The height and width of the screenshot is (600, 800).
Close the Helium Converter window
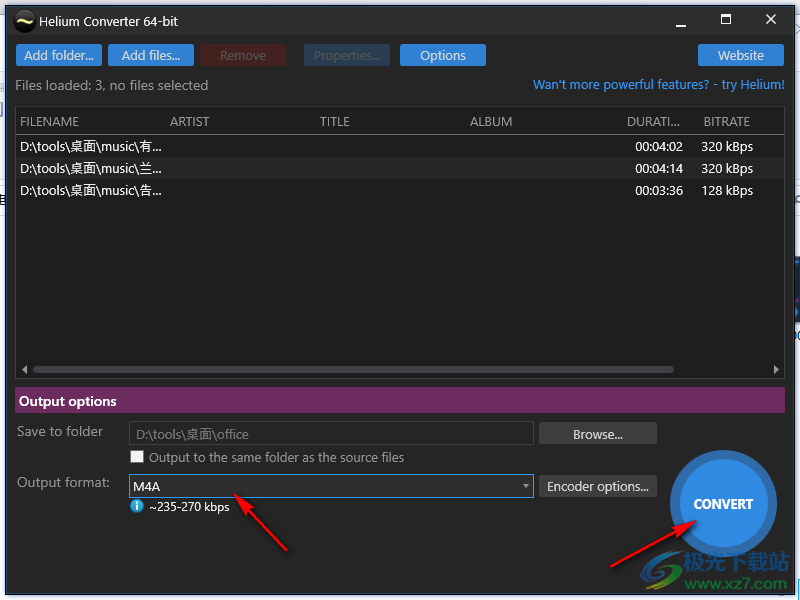point(770,20)
